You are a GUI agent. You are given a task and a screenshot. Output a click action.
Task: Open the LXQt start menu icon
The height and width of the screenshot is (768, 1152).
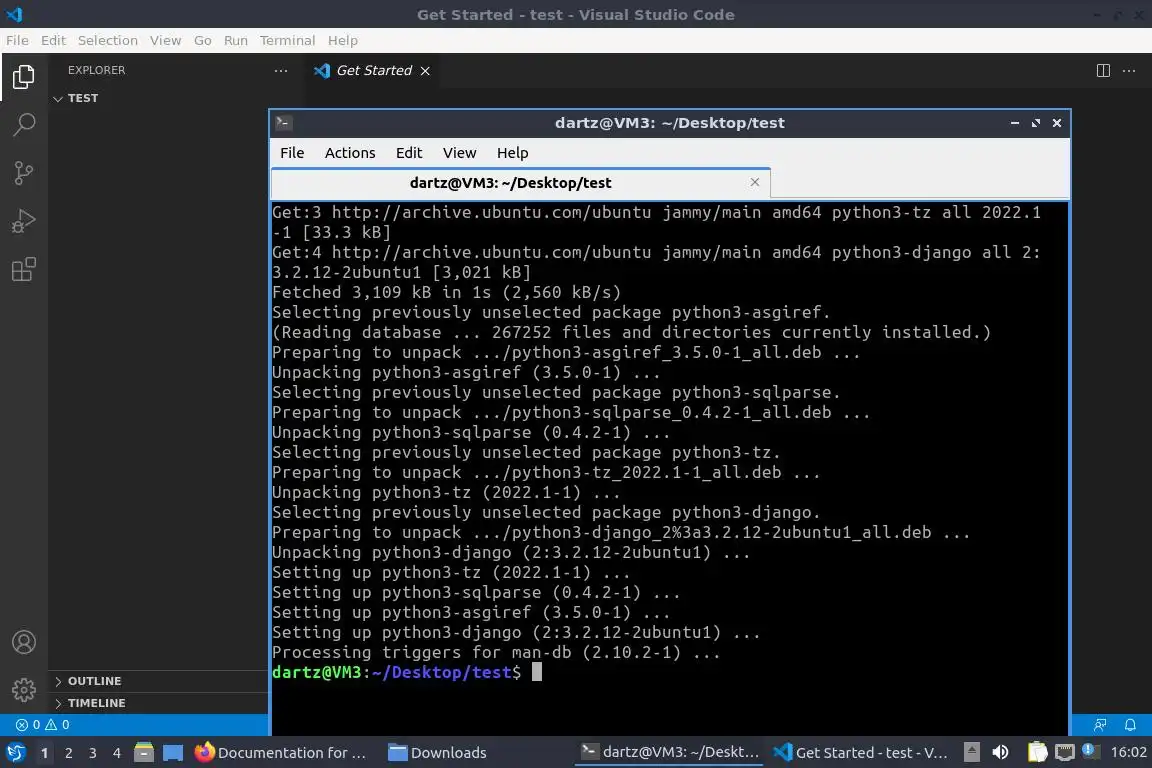pos(15,753)
